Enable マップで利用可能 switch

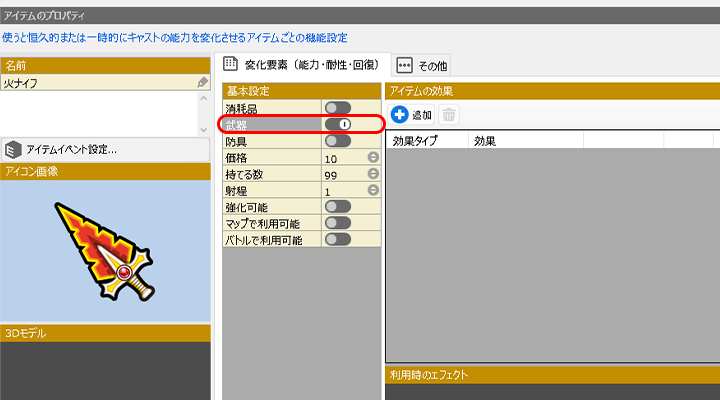[x=338, y=223]
